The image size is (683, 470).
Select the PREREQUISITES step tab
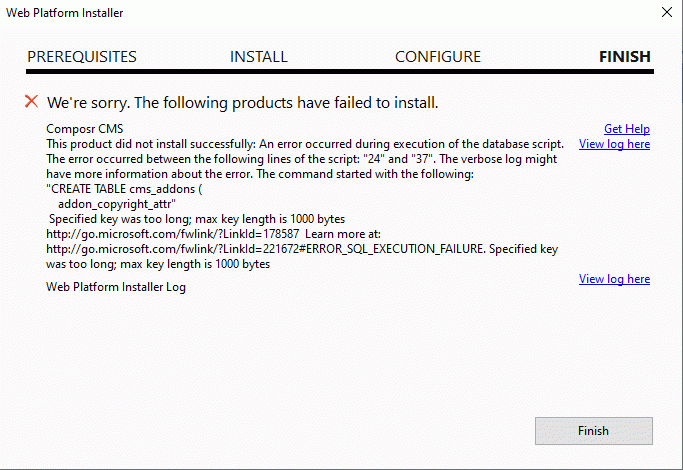tap(82, 57)
